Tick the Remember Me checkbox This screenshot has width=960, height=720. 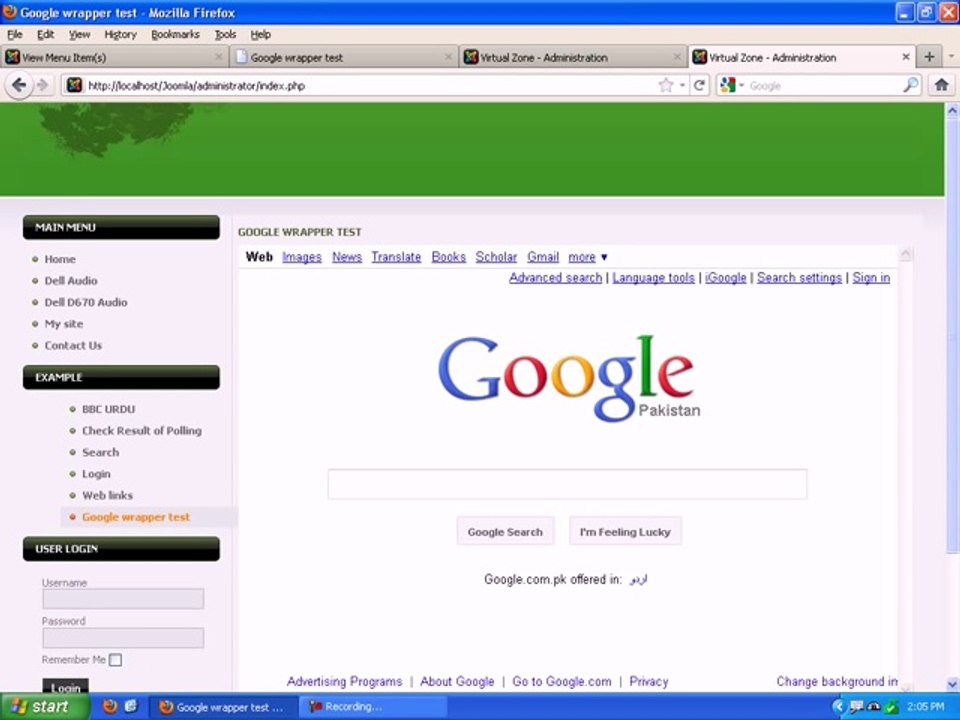click(x=115, y=659)
